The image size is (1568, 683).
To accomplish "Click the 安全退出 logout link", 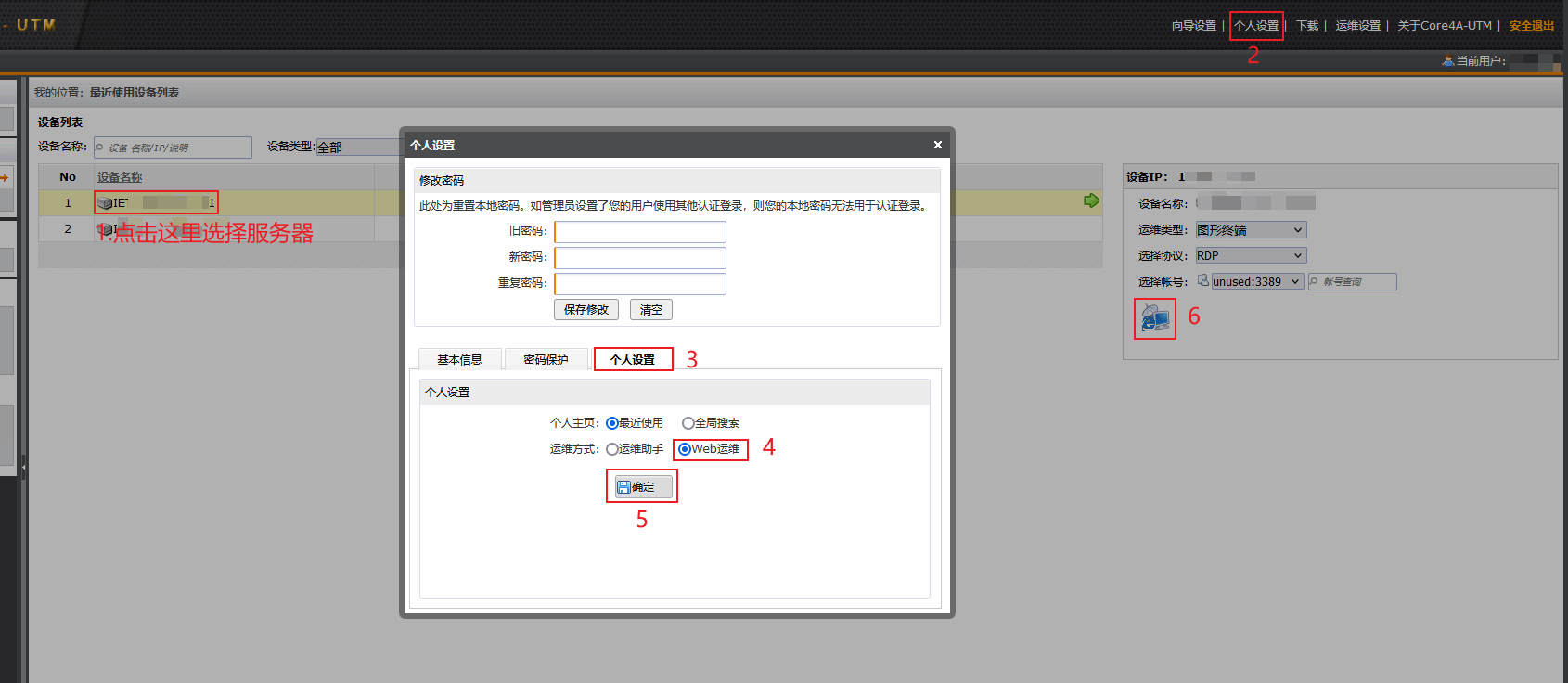I will click(x=1531, y=26).
